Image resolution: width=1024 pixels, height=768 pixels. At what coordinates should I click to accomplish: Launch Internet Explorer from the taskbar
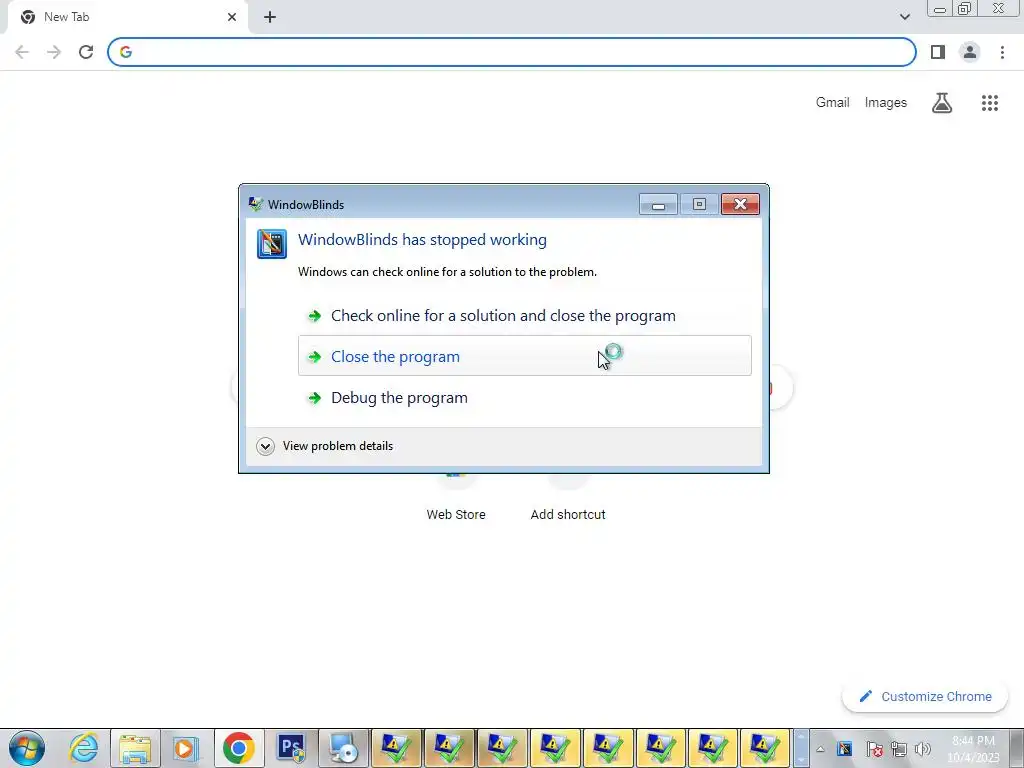[84, 748]
